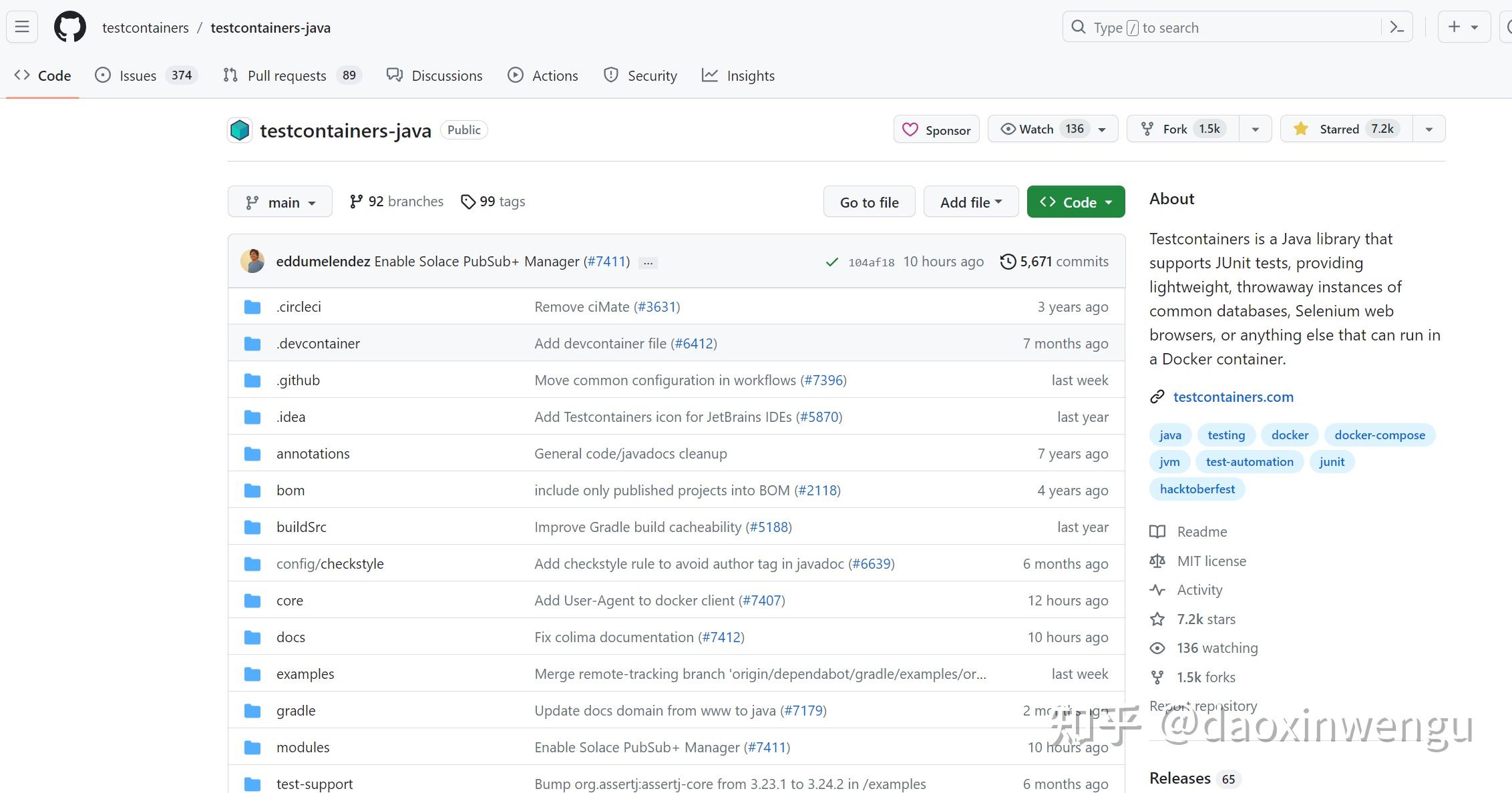Open the main branch dropdown
The width and height of the screenshot is (1512, 793).
coord(280,202)
